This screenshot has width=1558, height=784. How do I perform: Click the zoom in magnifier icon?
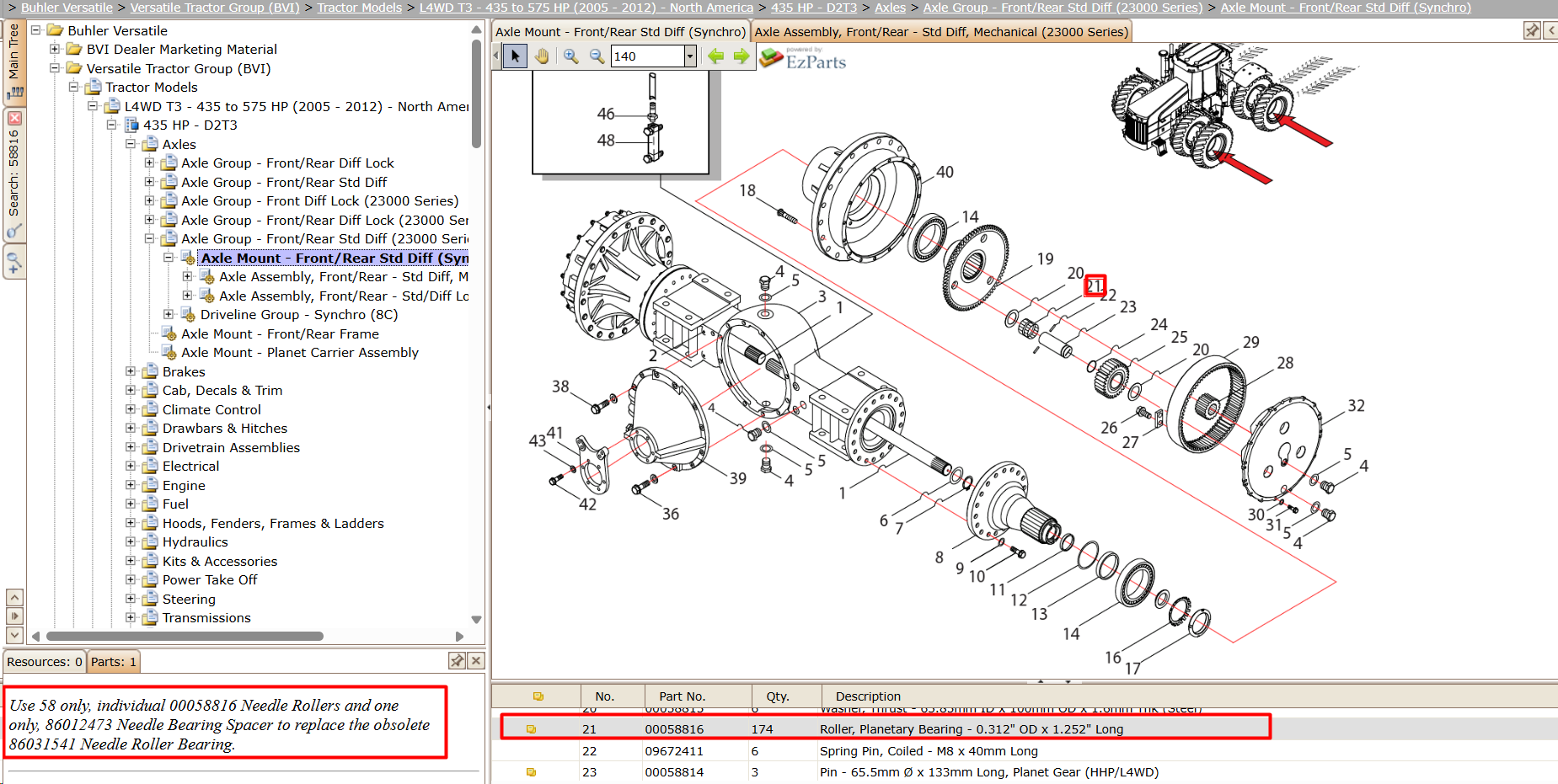(x=570, y=56)
